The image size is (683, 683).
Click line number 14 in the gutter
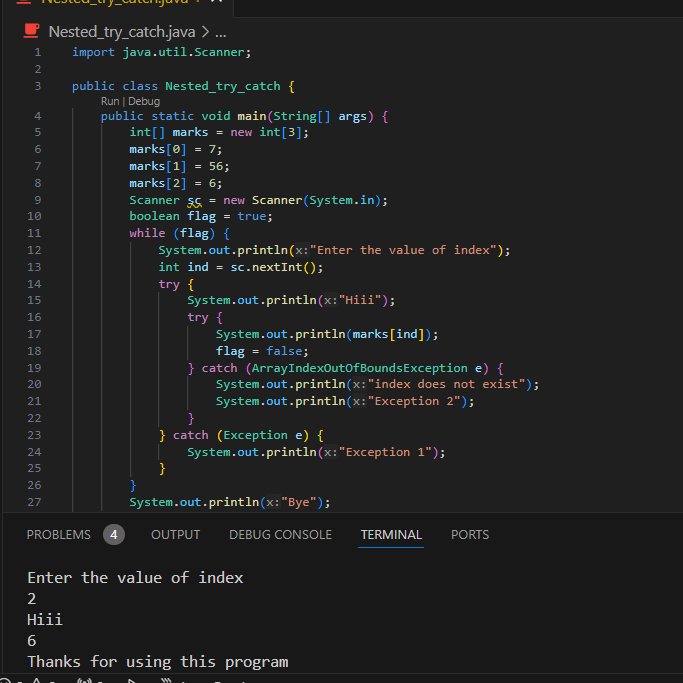[34, 284]
